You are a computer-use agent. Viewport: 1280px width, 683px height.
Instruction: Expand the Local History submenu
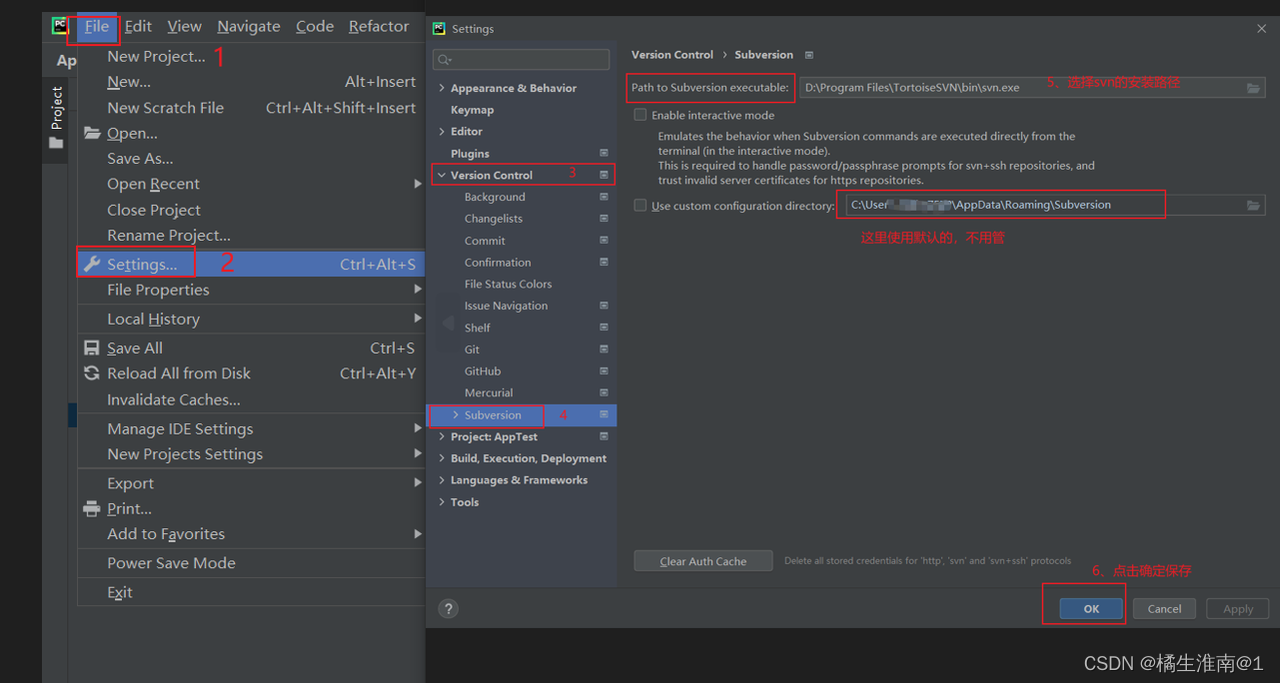click(x=251, y=319)
